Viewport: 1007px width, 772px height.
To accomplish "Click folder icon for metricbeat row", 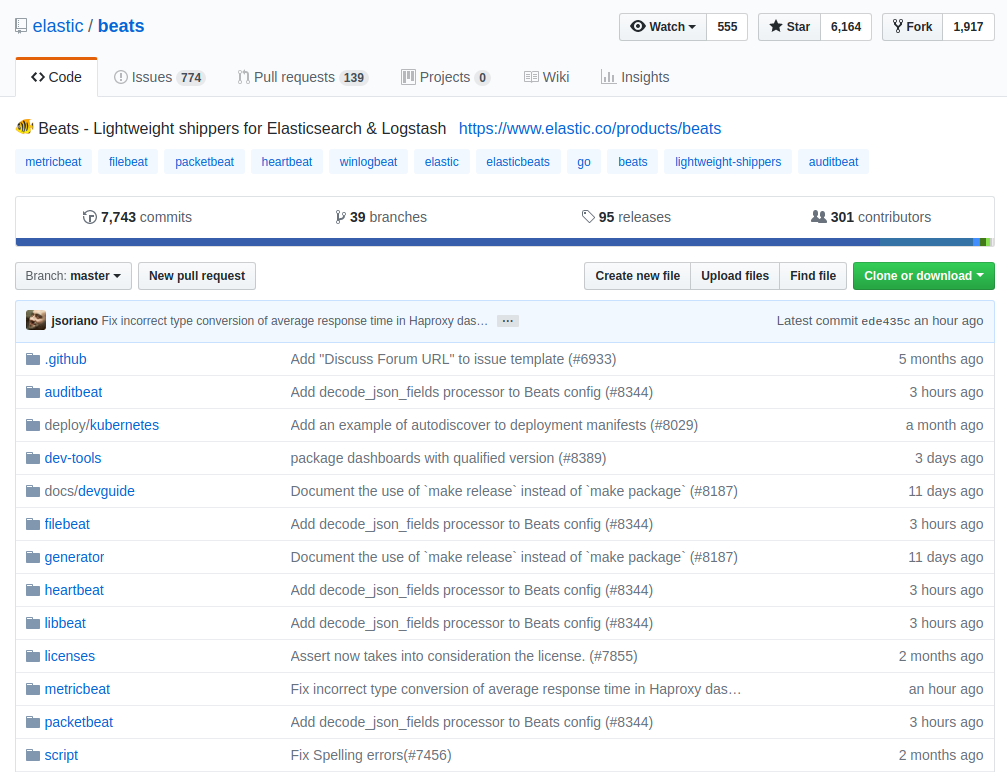I will point(33,689).
